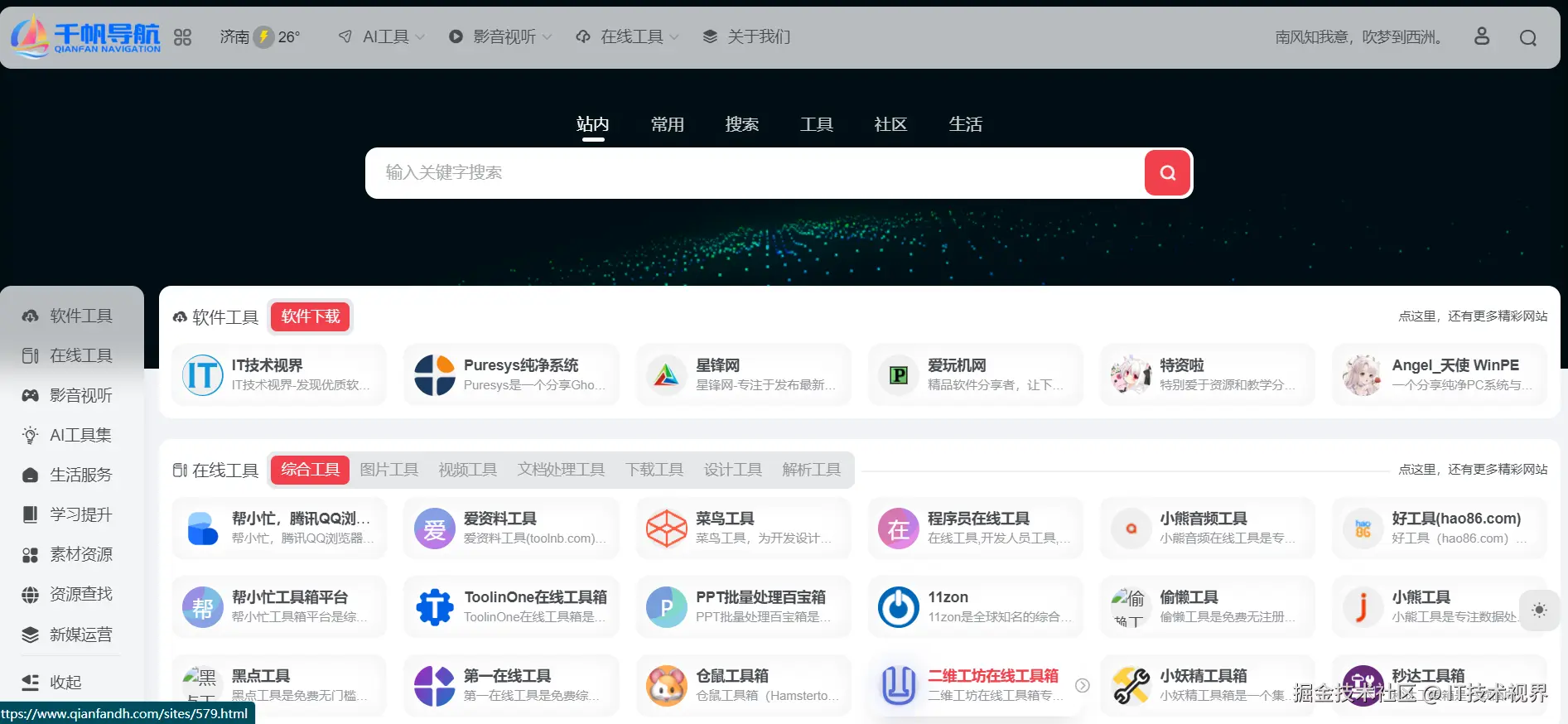The width and height of the screenshot is (1568, 724).
Task: Select the 视频工具 category tab
Action: (x=468, y=470)
